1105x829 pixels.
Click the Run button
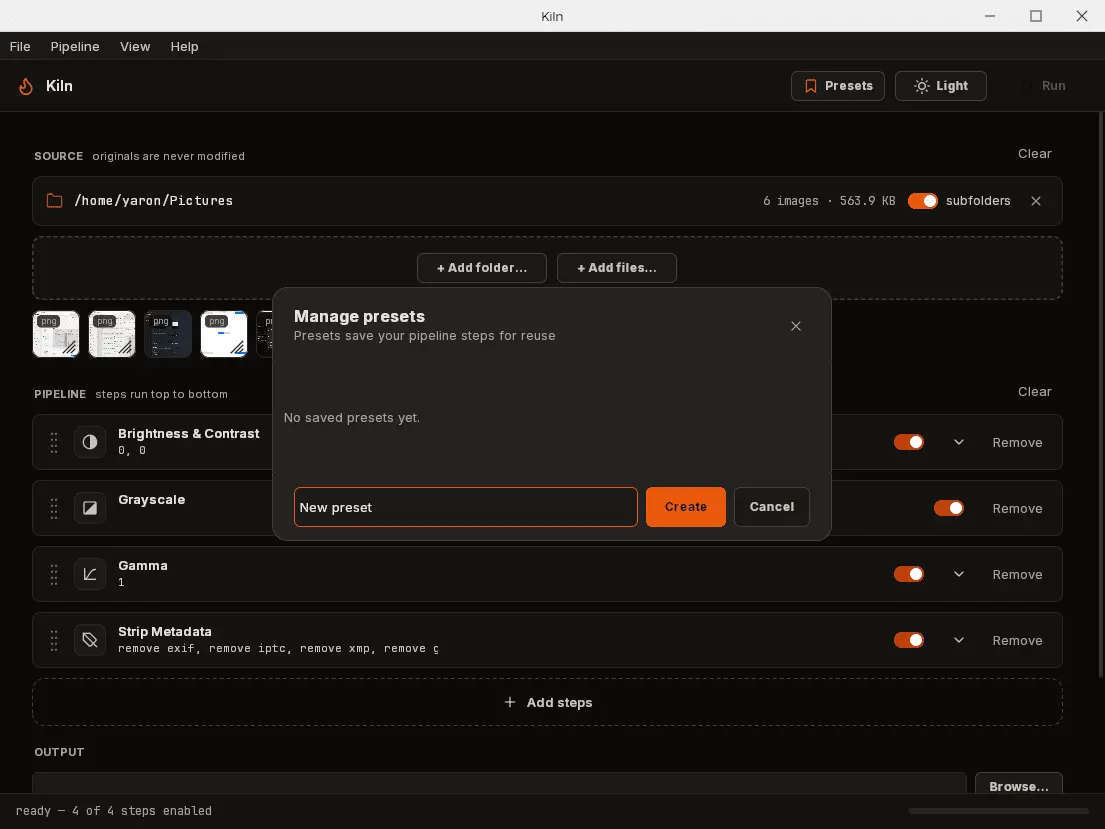(x=1044, y=86)
